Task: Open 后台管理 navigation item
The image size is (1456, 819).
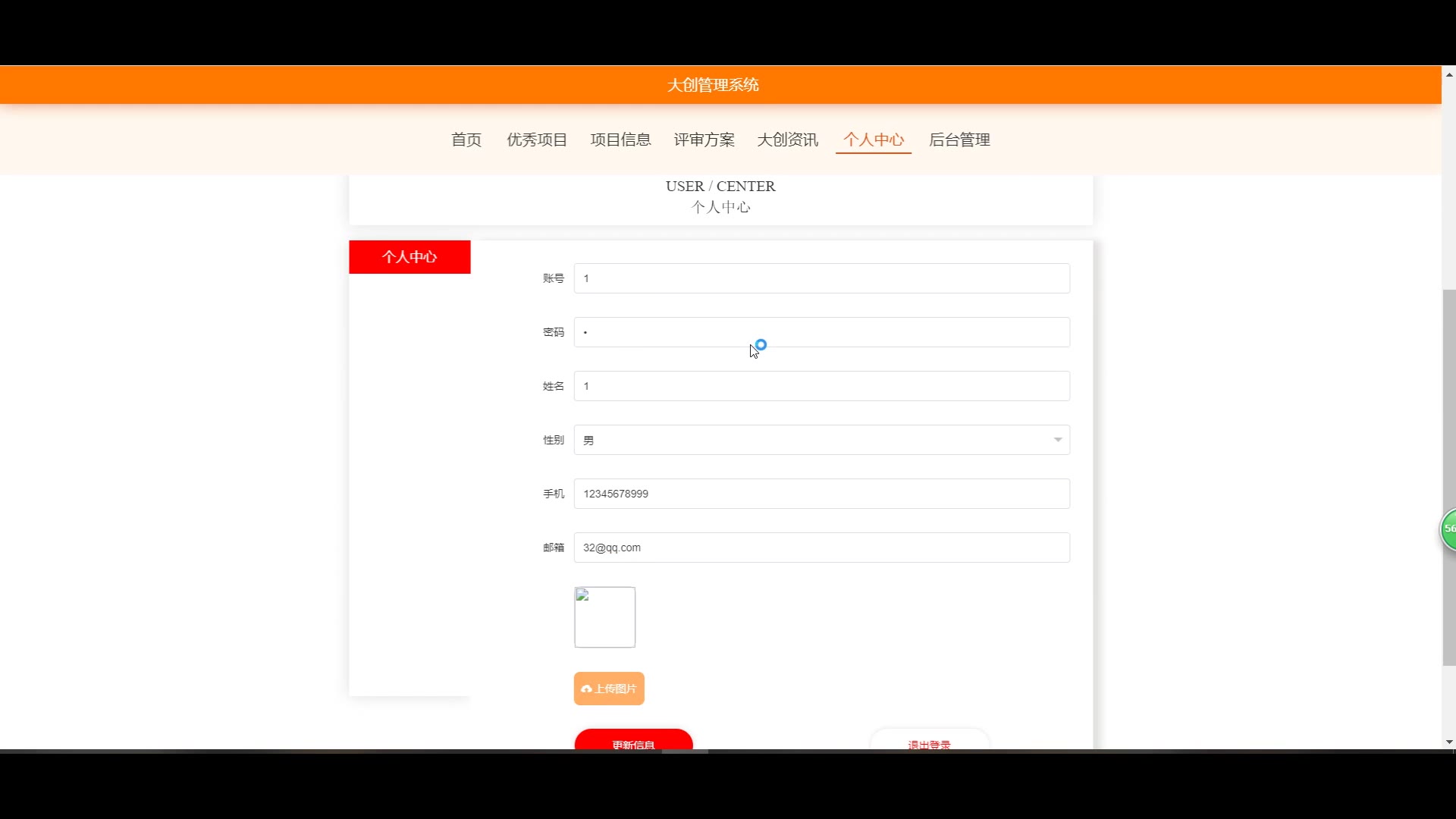Action: pyautogui.click(x=959, y=140)
